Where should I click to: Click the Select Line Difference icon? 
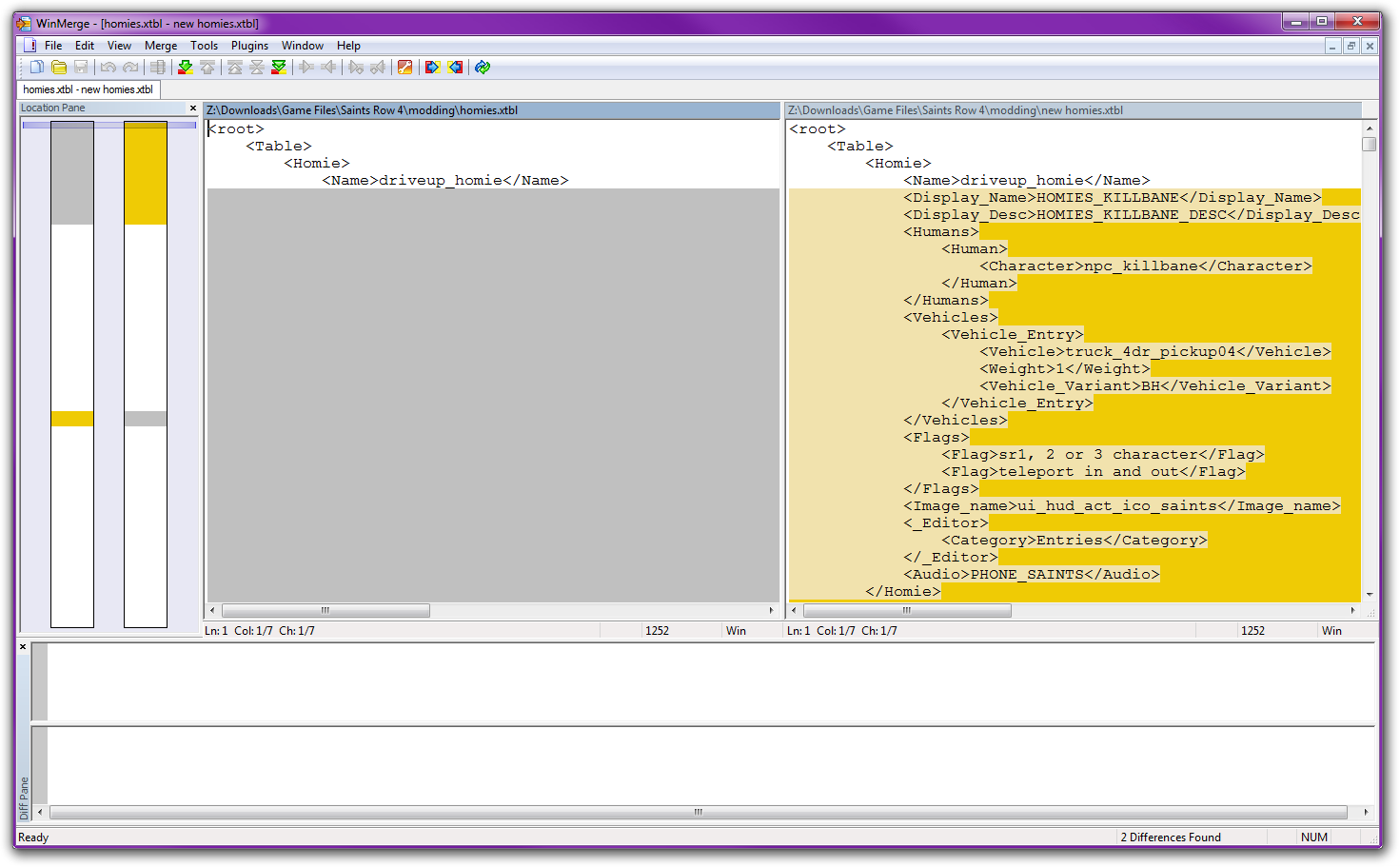158,67
